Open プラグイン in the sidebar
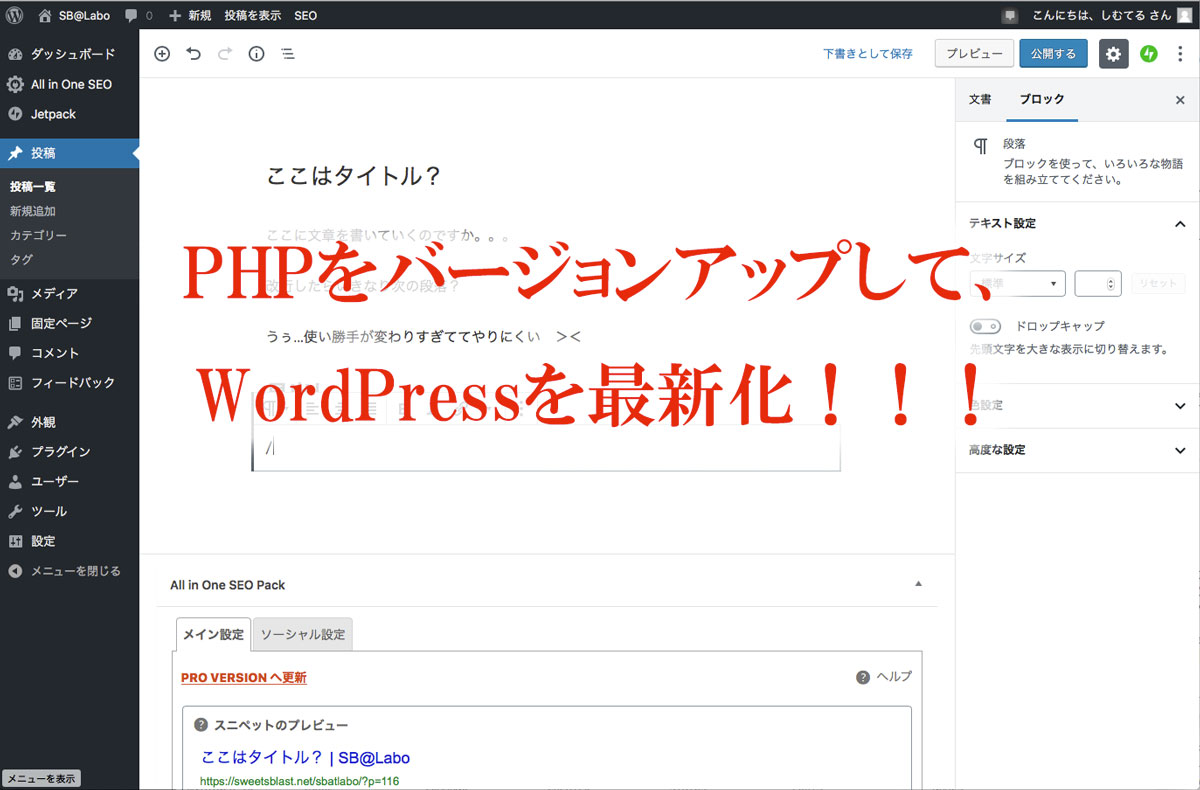1200x790 pixels. [x=69, y=451]
